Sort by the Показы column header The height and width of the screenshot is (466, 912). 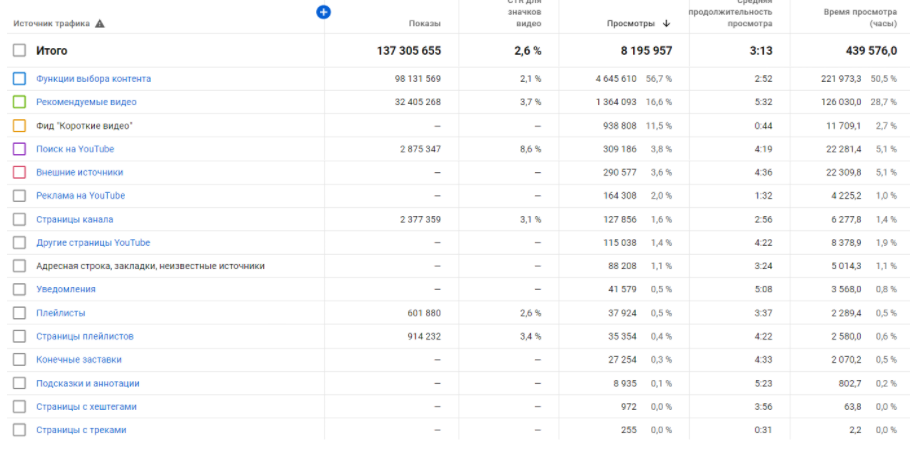(425, 24)
